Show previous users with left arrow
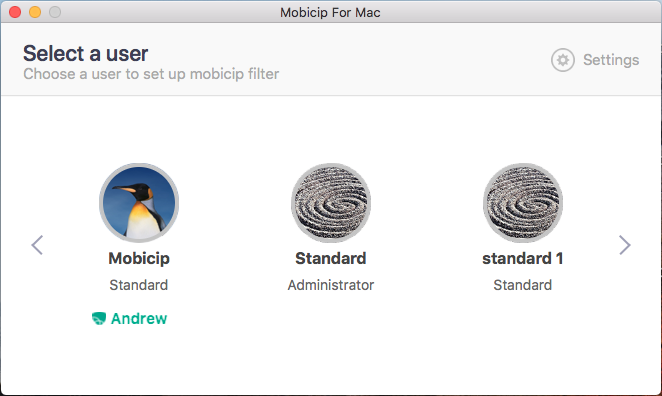662x396 pixels. coord(37,245)
